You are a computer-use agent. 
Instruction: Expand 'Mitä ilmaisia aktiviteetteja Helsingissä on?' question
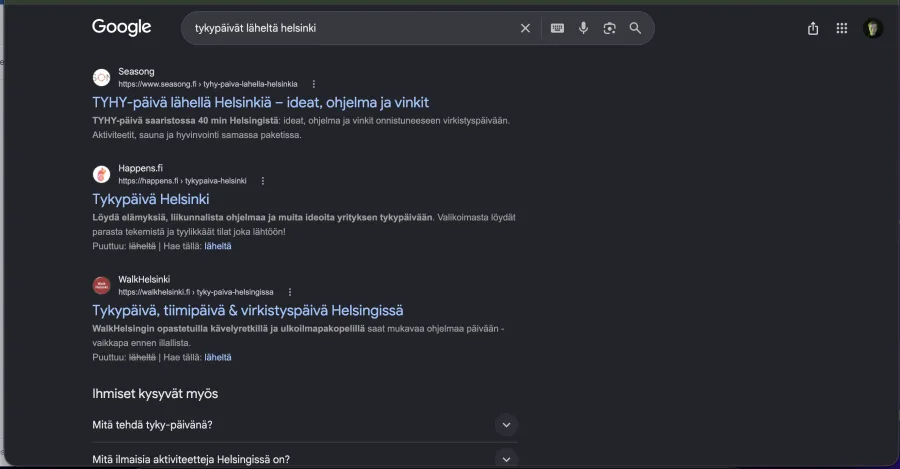pos(305,459)
